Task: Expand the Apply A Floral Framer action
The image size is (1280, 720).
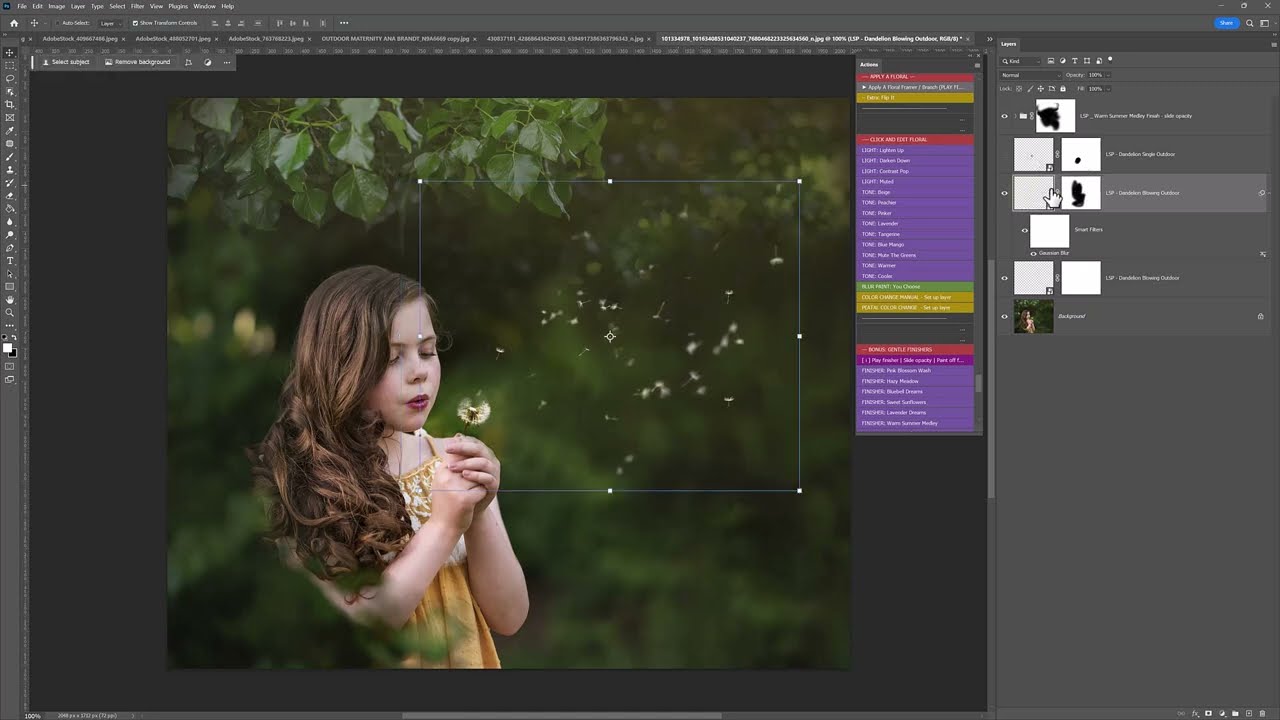Action: pyautogui.click(x=864, y=87)
